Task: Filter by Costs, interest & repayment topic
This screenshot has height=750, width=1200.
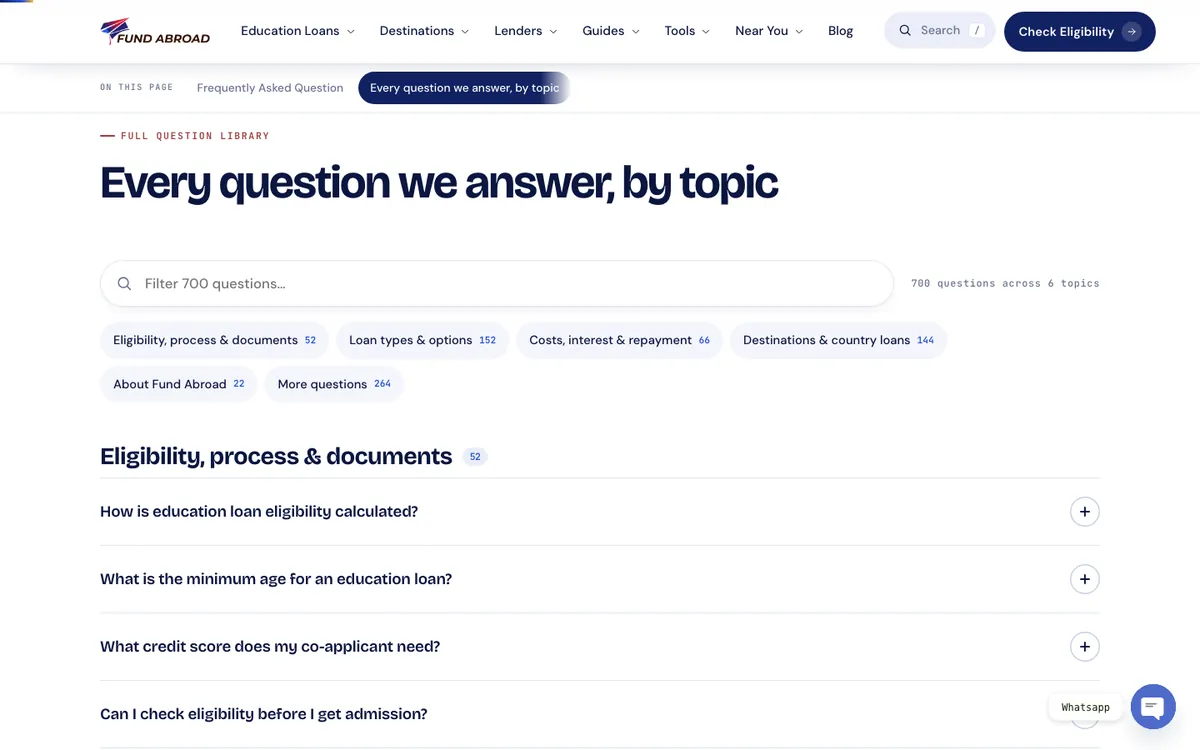Action: [x=619, y=340]
